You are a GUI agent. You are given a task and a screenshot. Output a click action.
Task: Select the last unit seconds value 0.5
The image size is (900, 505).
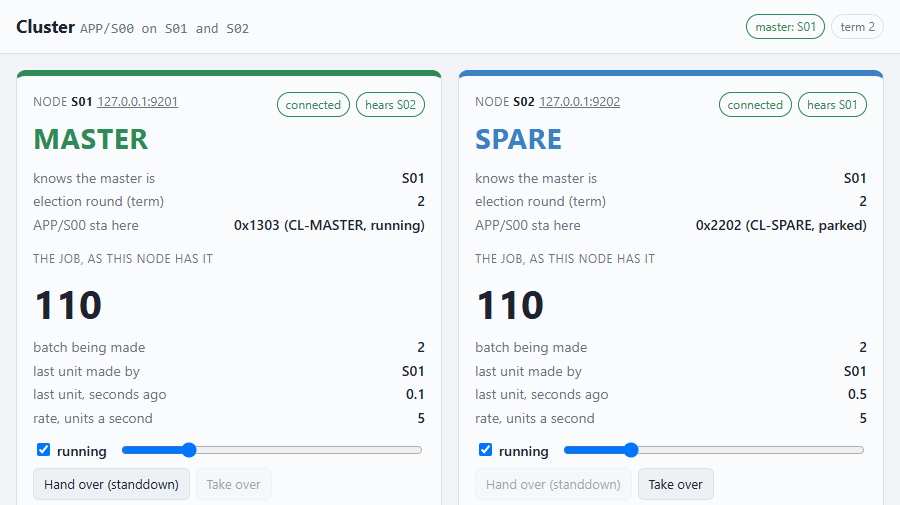pos(857,394)
